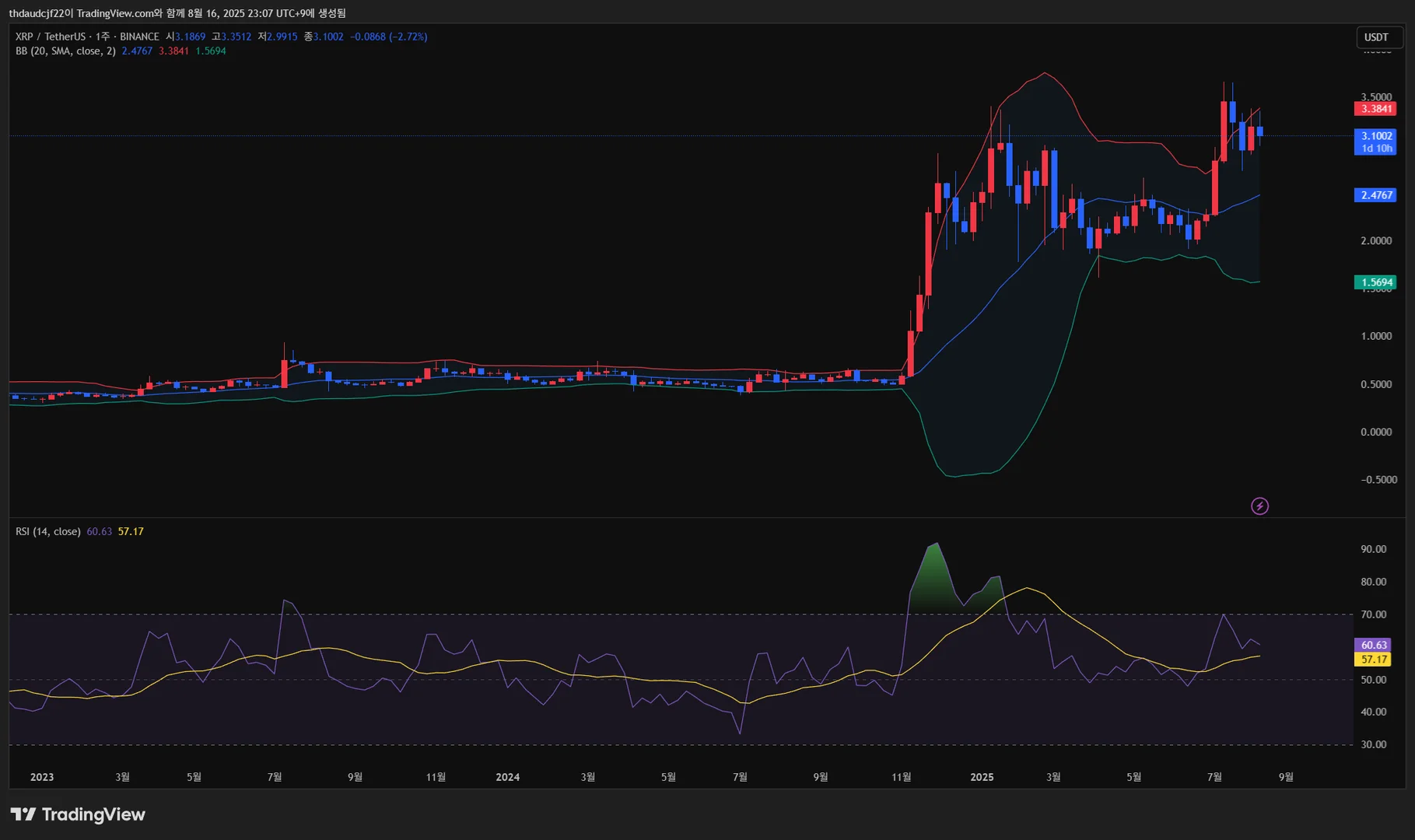Click the purple 60.63 RSI value label
Image resolution: width=1415 pixels, height=840 pixels.
point(1374,645)
